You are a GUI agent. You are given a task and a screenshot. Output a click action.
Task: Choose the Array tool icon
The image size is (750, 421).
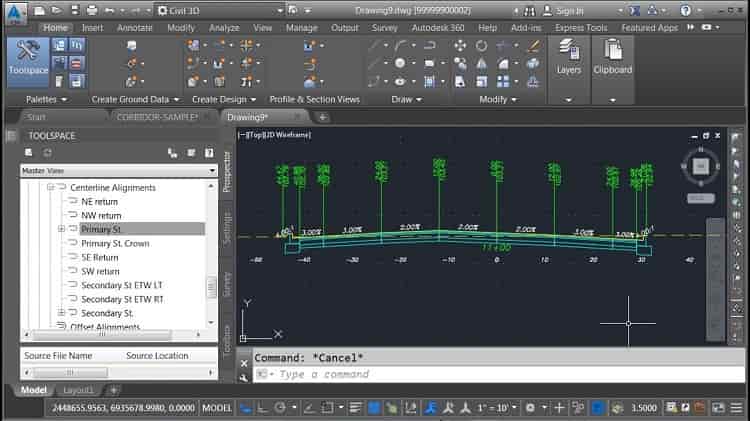tap(503, 82)
